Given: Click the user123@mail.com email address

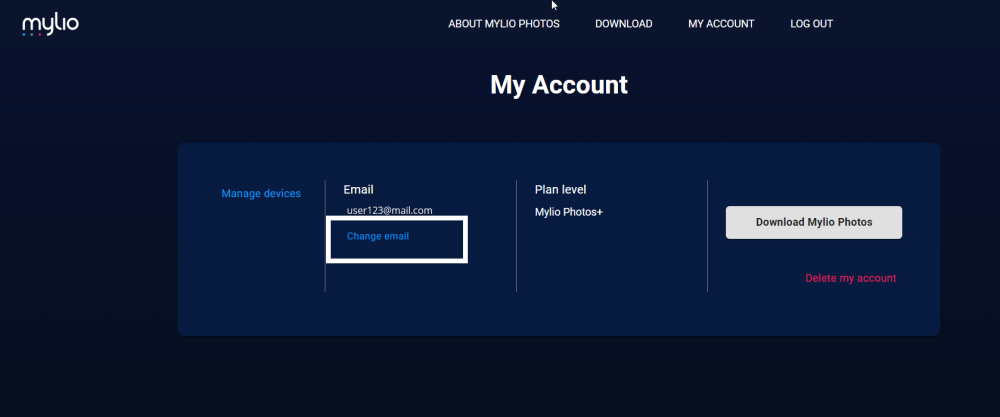Looking at the screenshot, I should (x=390, y=210).
